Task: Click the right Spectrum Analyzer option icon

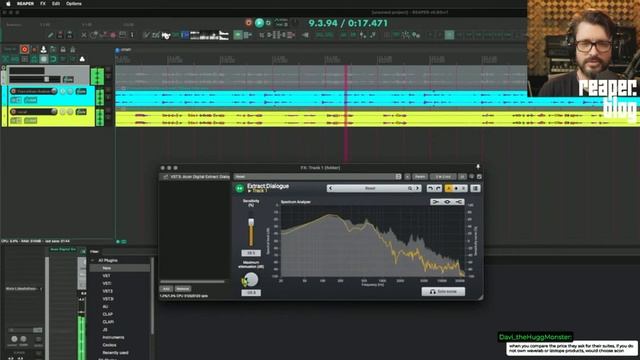Action: coord(459,202)
